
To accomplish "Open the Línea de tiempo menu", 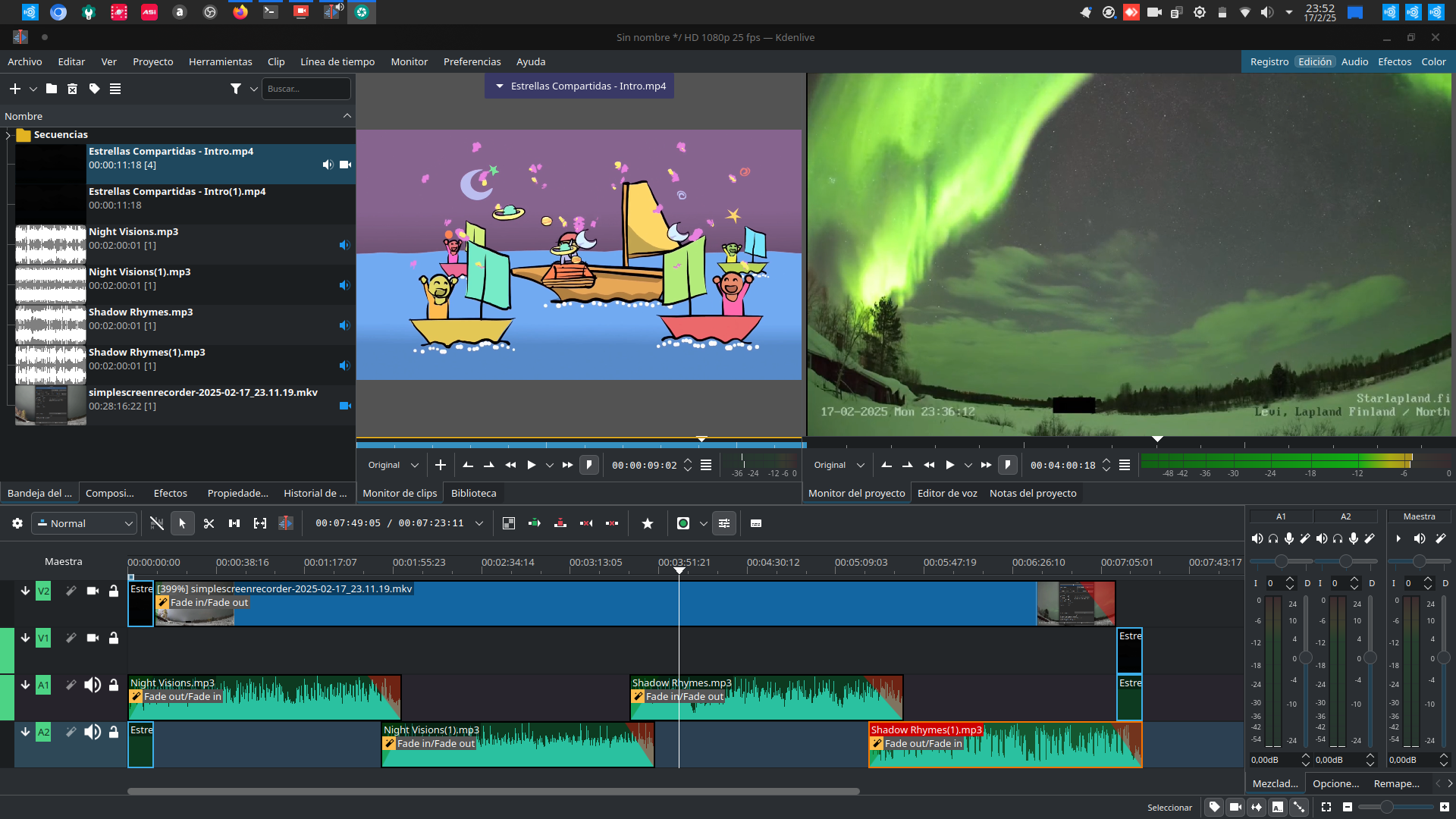I will [x=337, y=61].
